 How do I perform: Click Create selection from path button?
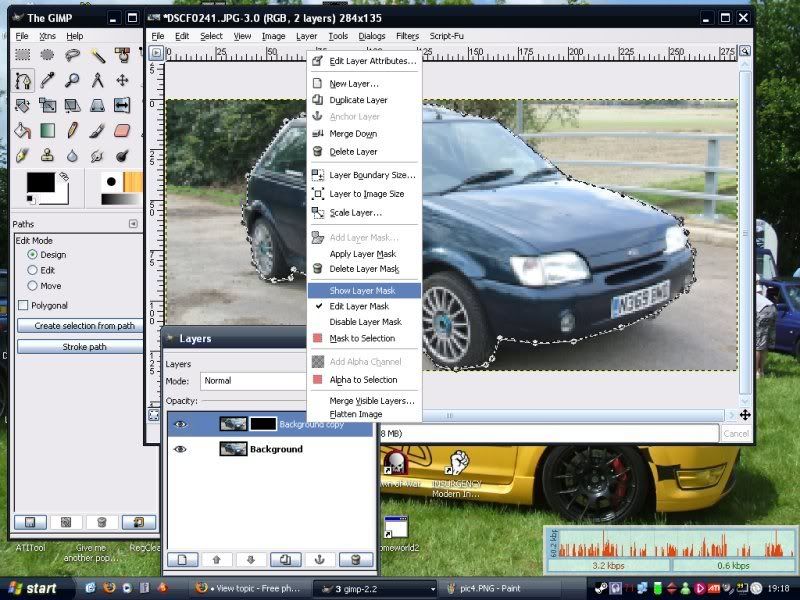(81, 326)
